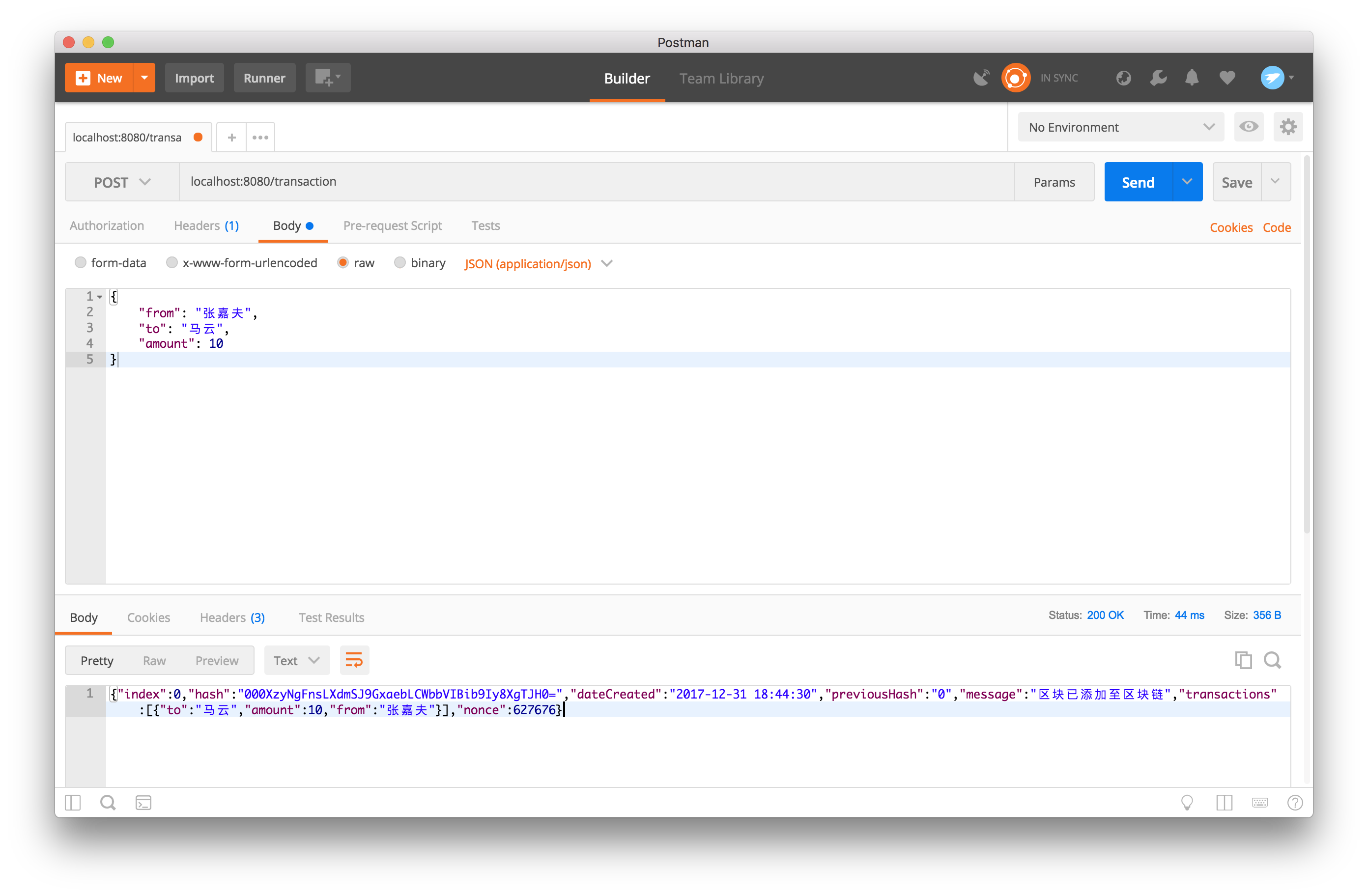1368x896 pixels.
Task: Click the orange sync status icon
Action: (1016, 78)
